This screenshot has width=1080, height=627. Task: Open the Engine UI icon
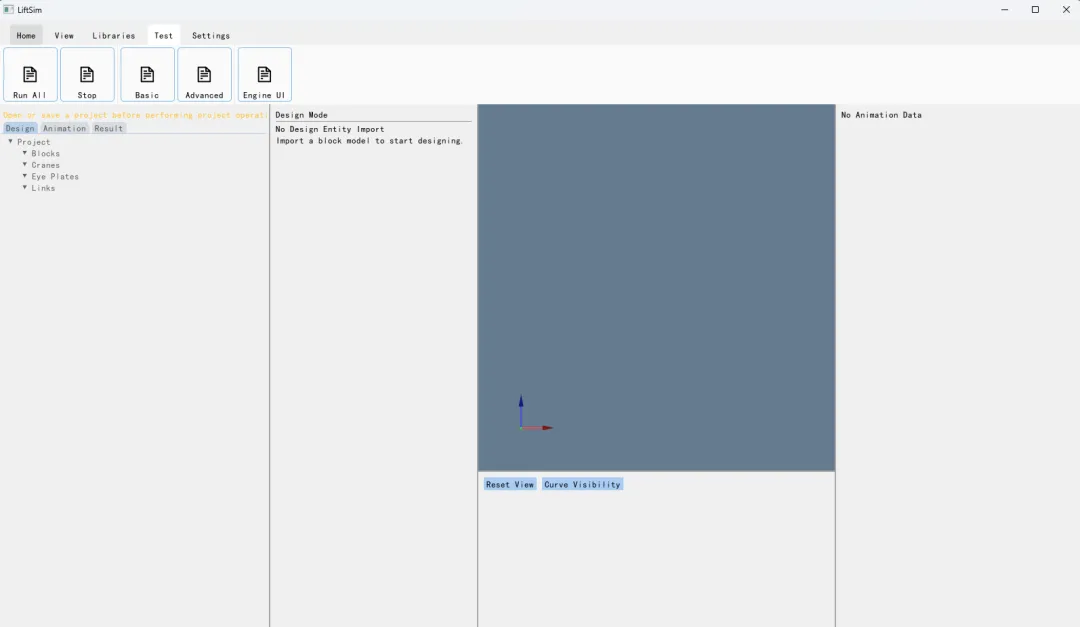pos(264,74)
